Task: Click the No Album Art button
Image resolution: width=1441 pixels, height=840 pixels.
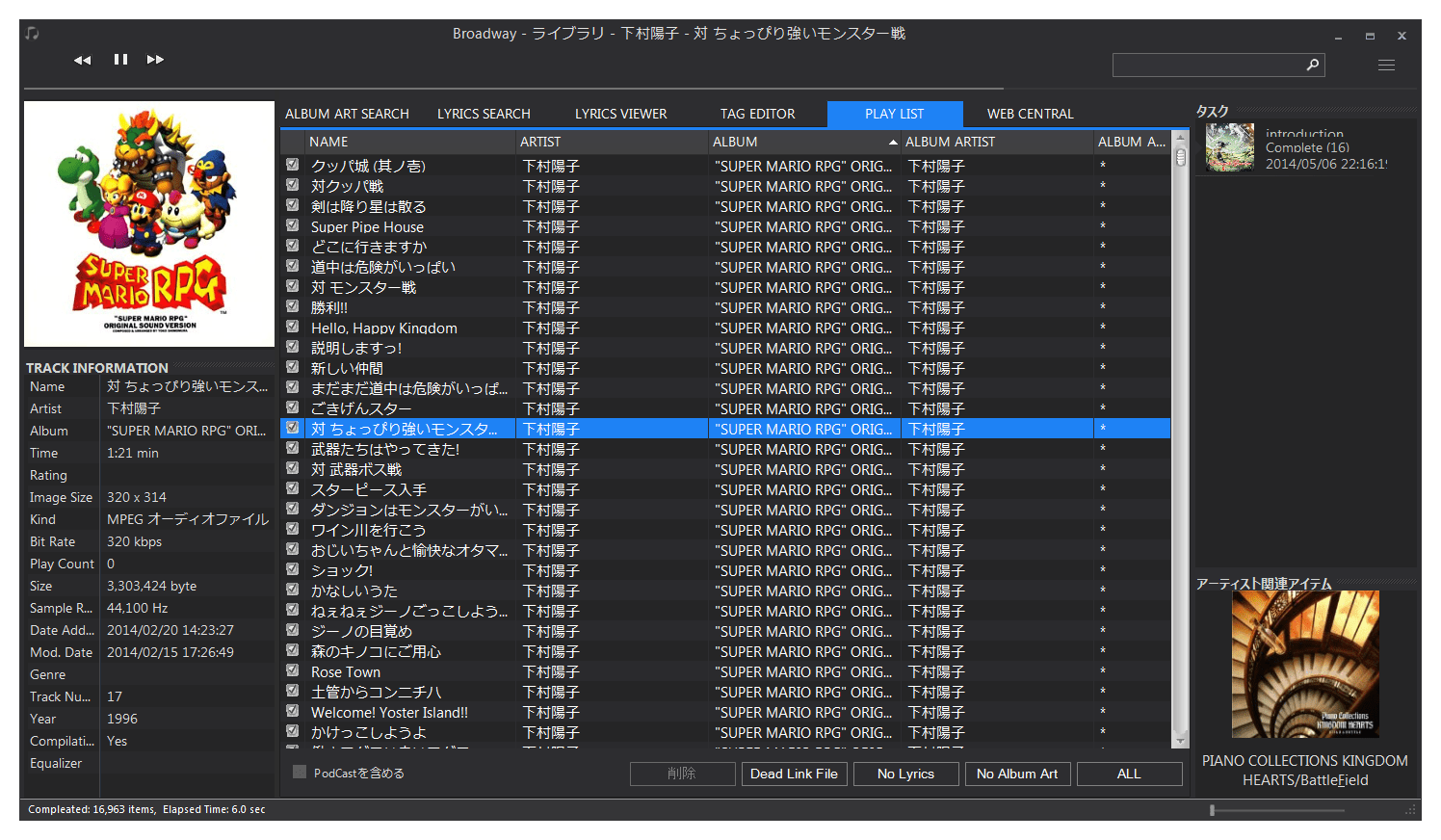Action: pyautogui.click(x=1017, y=774)
